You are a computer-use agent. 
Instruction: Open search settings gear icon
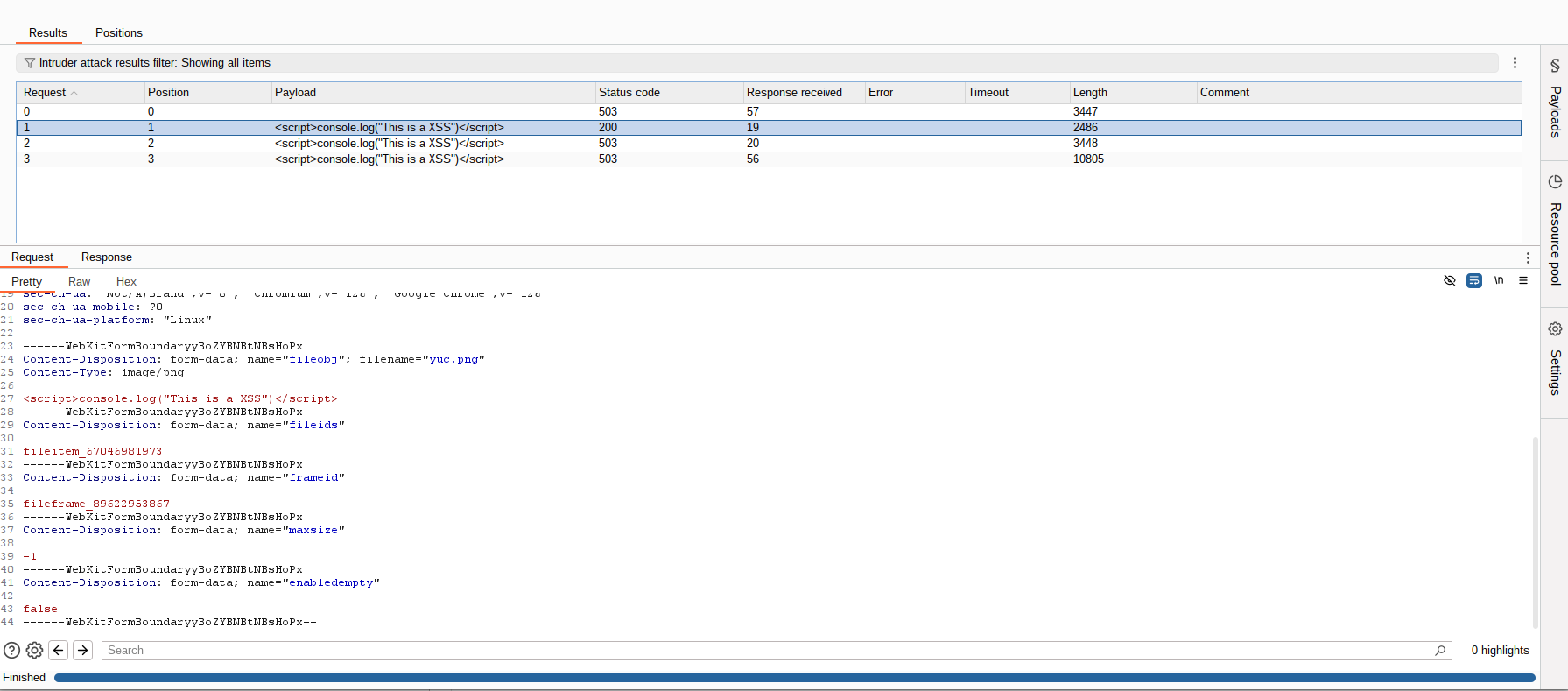[34, 651]
